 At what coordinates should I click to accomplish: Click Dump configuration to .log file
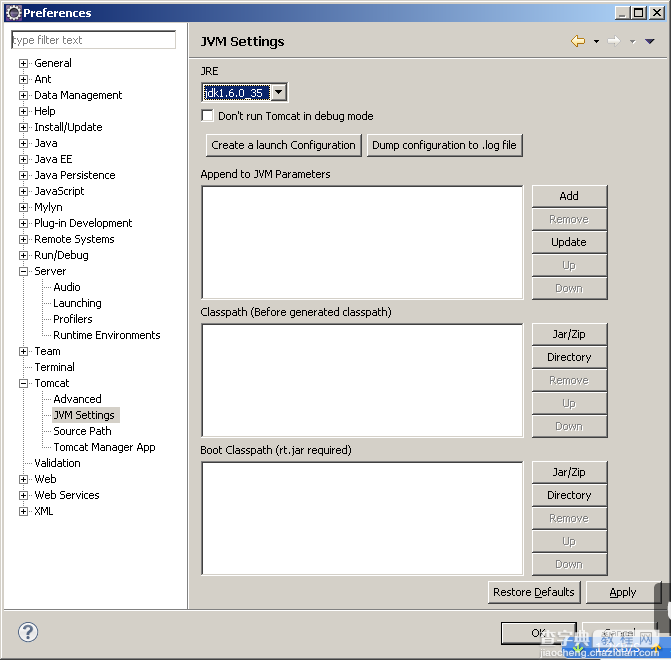[x=445, y=146]
